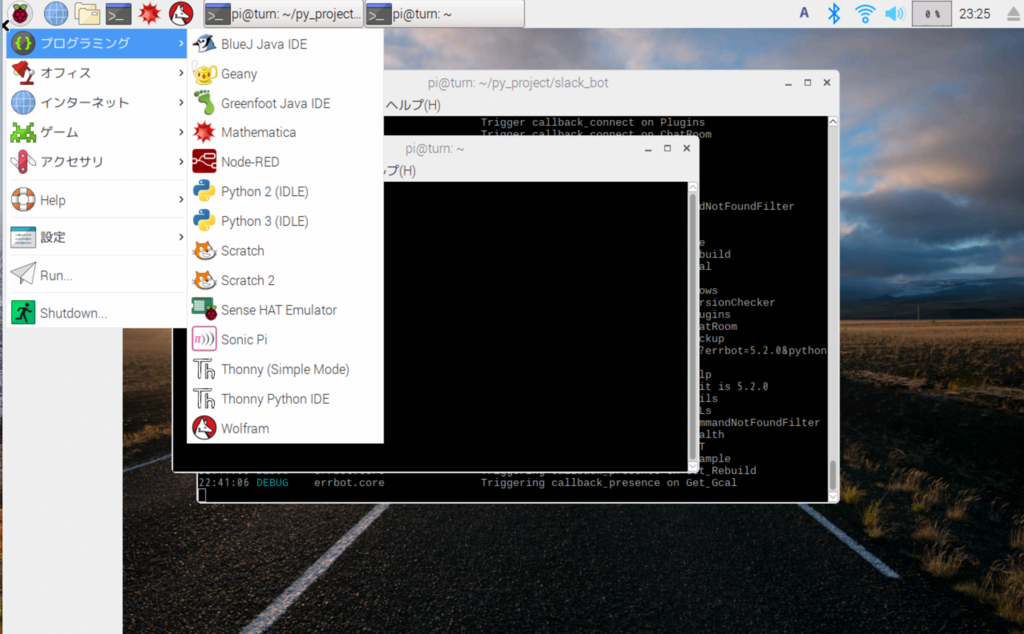Click the 23:25 clock in the panel

coord(974,14)
